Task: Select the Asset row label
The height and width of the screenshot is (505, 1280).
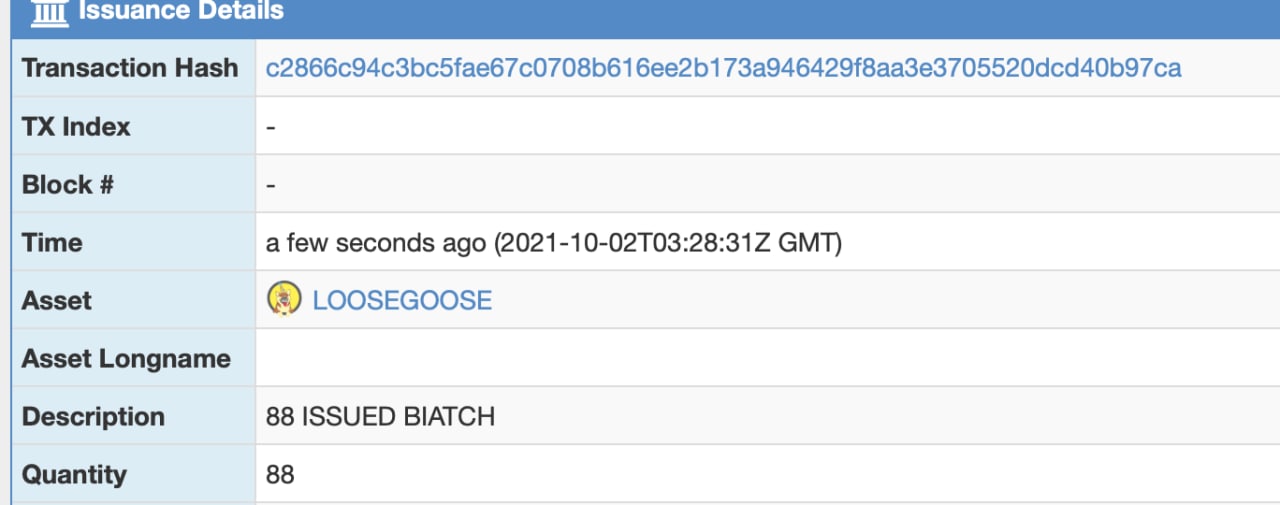Action: click(56, 301)
